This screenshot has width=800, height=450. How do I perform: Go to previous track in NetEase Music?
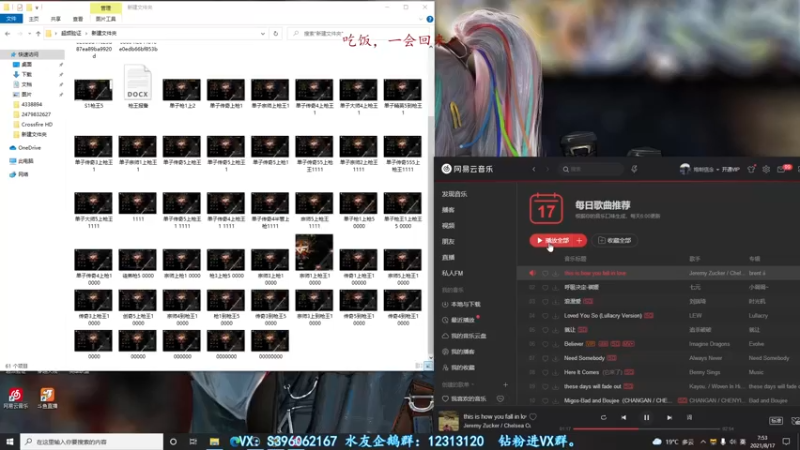[x=623, y=417]
